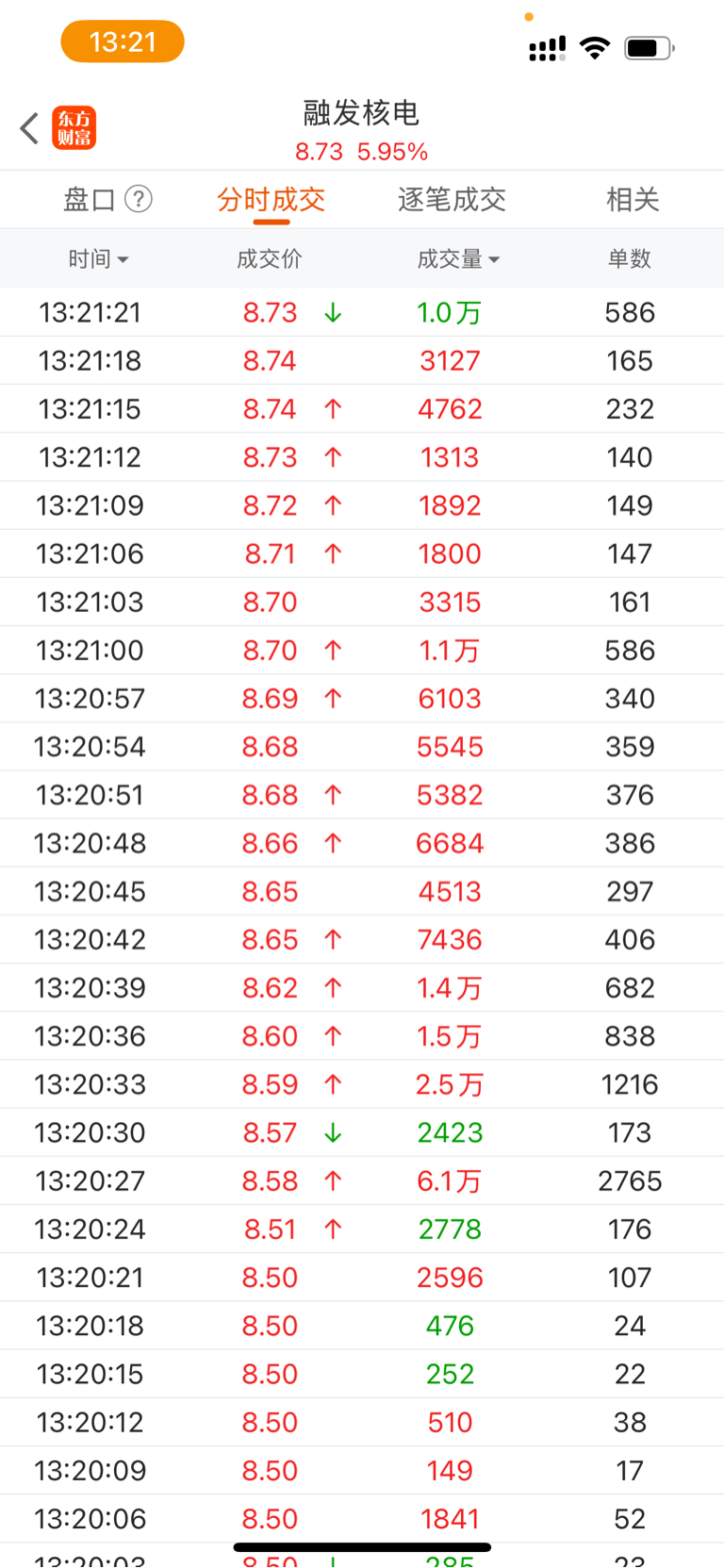Viewport: 724px width, 1568px height.
Task: Tap the green down arrow at 13:20:30
Action: 333,1133
